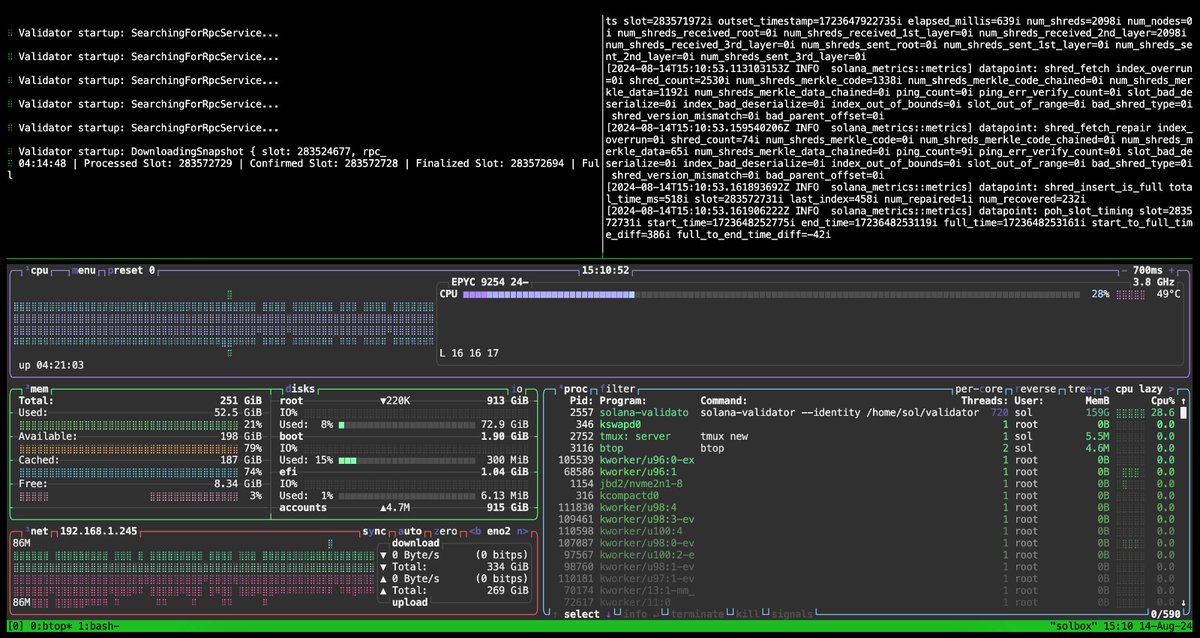Cycle the preset 0 option

(x=133, y=270)
